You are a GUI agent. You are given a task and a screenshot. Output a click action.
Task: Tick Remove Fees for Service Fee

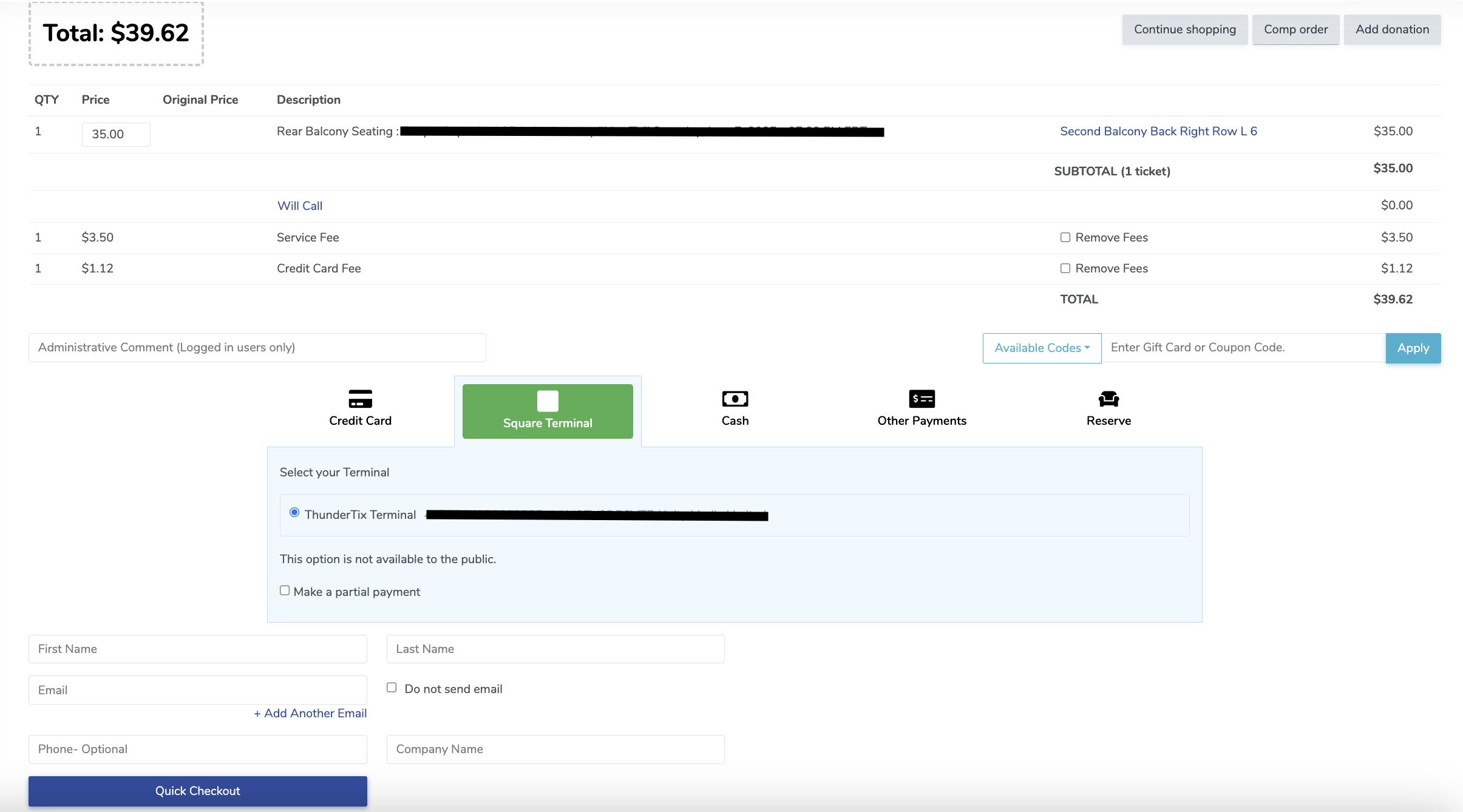[x=1065, y=237]
